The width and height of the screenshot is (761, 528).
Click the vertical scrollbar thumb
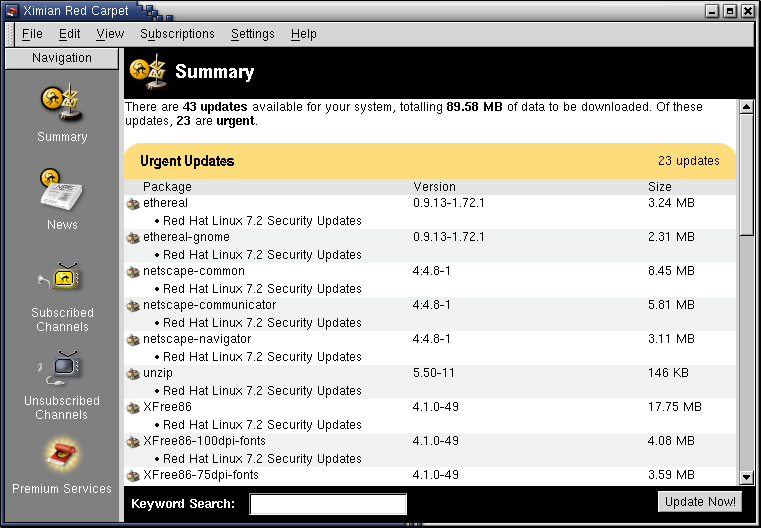[x=746, y=175]
